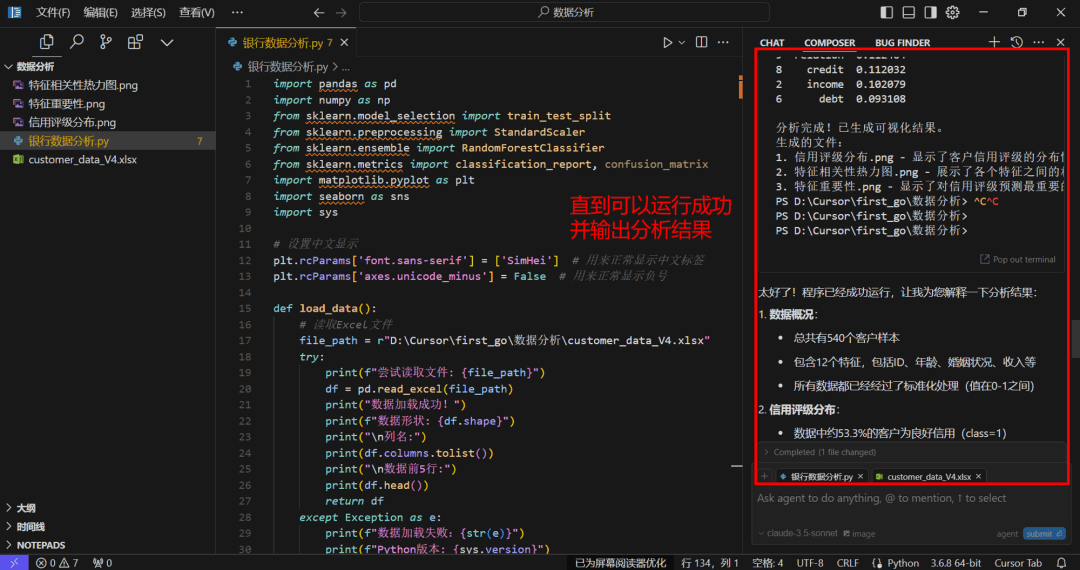Start a new chat with the plus icon
Screen dimensions: 1080x570
tap(994, 42)
